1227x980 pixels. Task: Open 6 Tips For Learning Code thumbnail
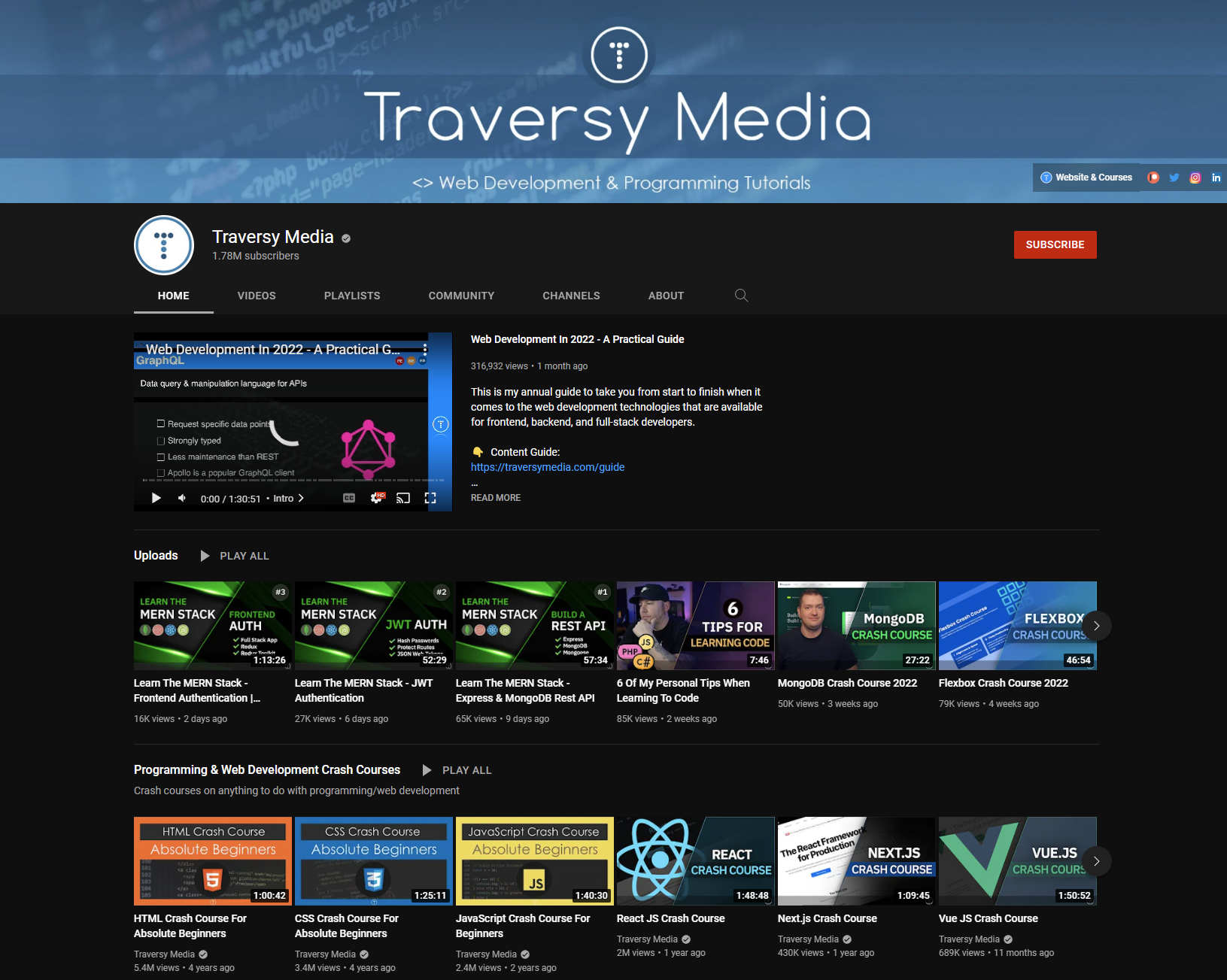click(696, 626)
